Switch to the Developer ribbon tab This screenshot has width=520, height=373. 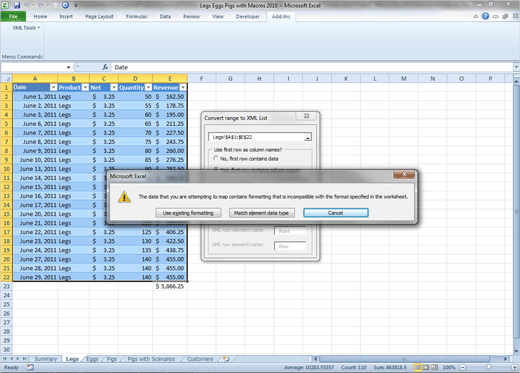[x=248, y=16]
